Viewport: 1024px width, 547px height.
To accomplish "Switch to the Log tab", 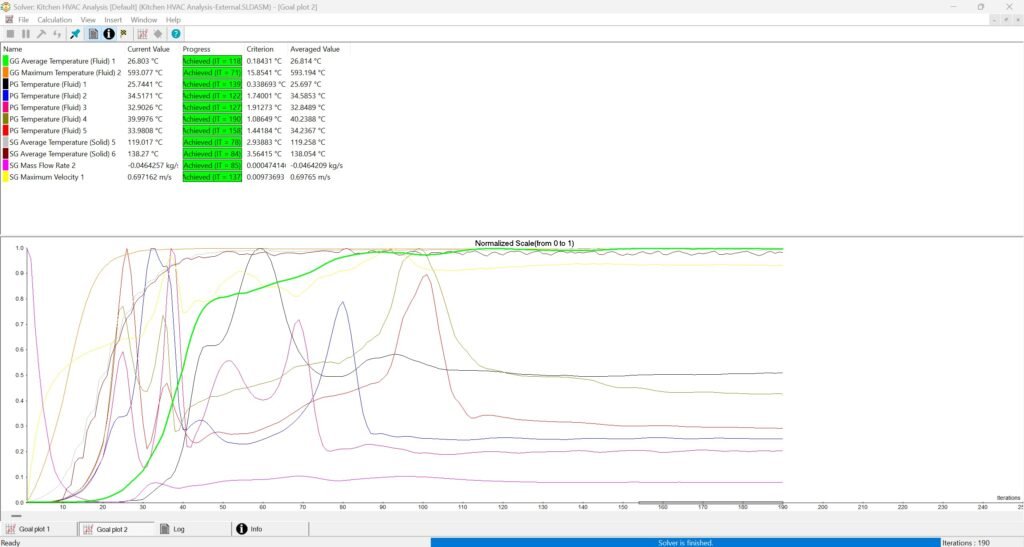I will (172, 529).
